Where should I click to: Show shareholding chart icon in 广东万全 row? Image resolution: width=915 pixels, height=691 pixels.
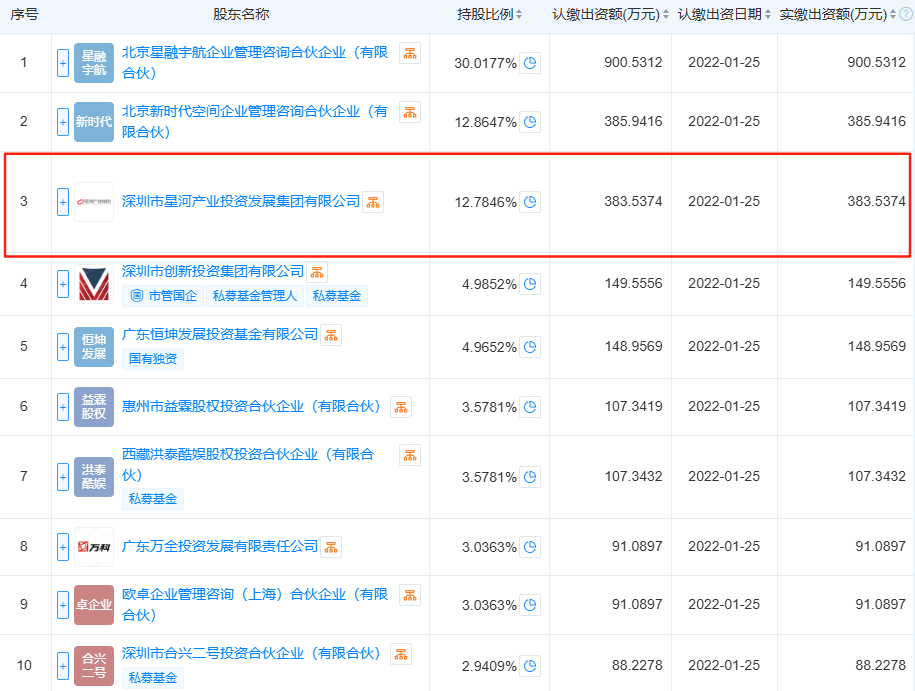point(530,547)
